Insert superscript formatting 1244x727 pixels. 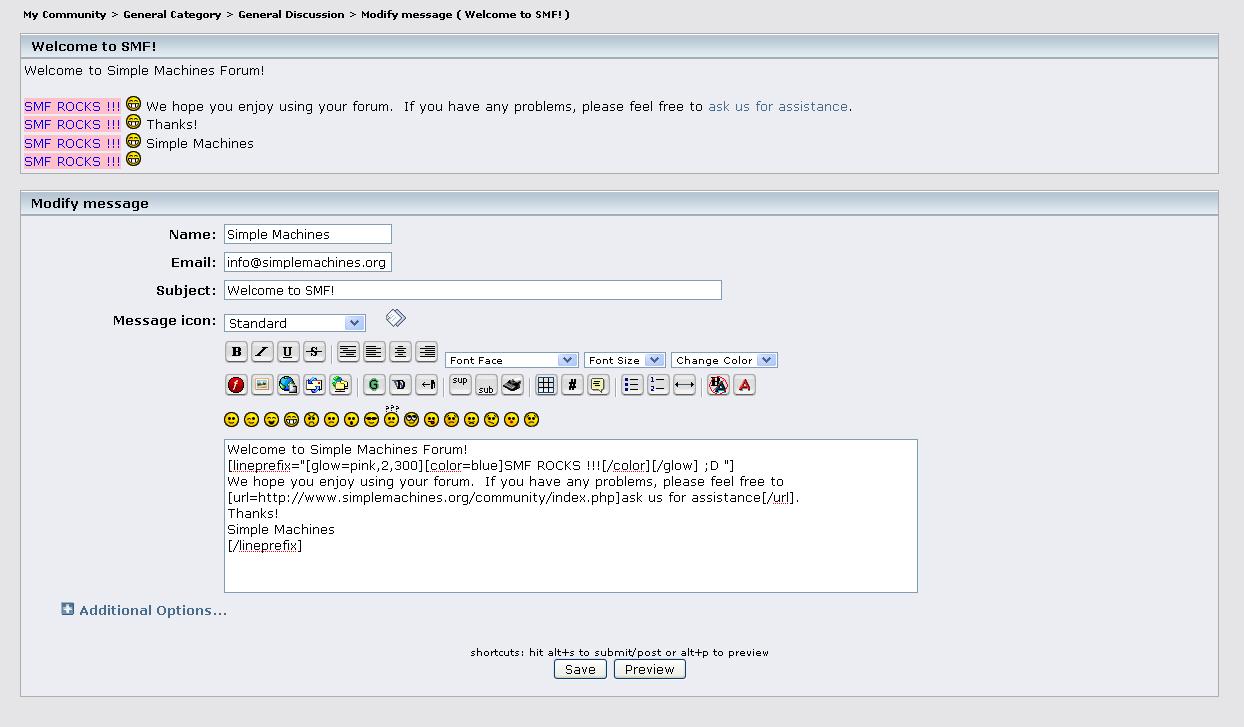(x=460, y=385)
